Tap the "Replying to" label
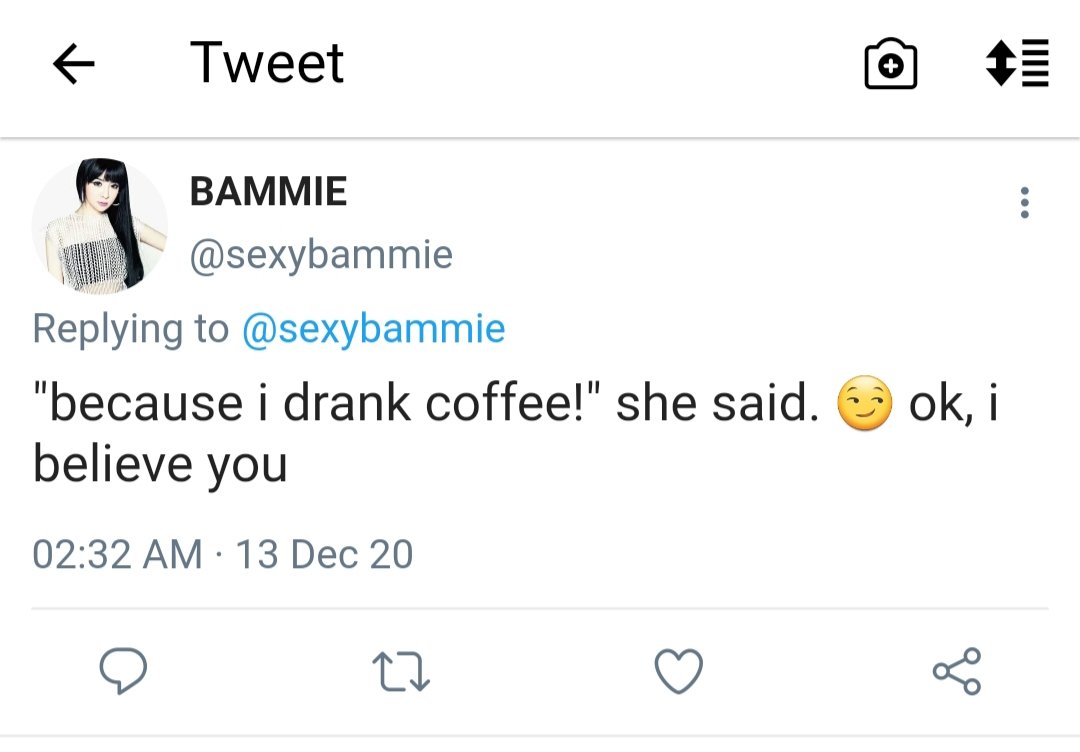Viewport: 1080px width, 752px height. (x=130, y=328)
